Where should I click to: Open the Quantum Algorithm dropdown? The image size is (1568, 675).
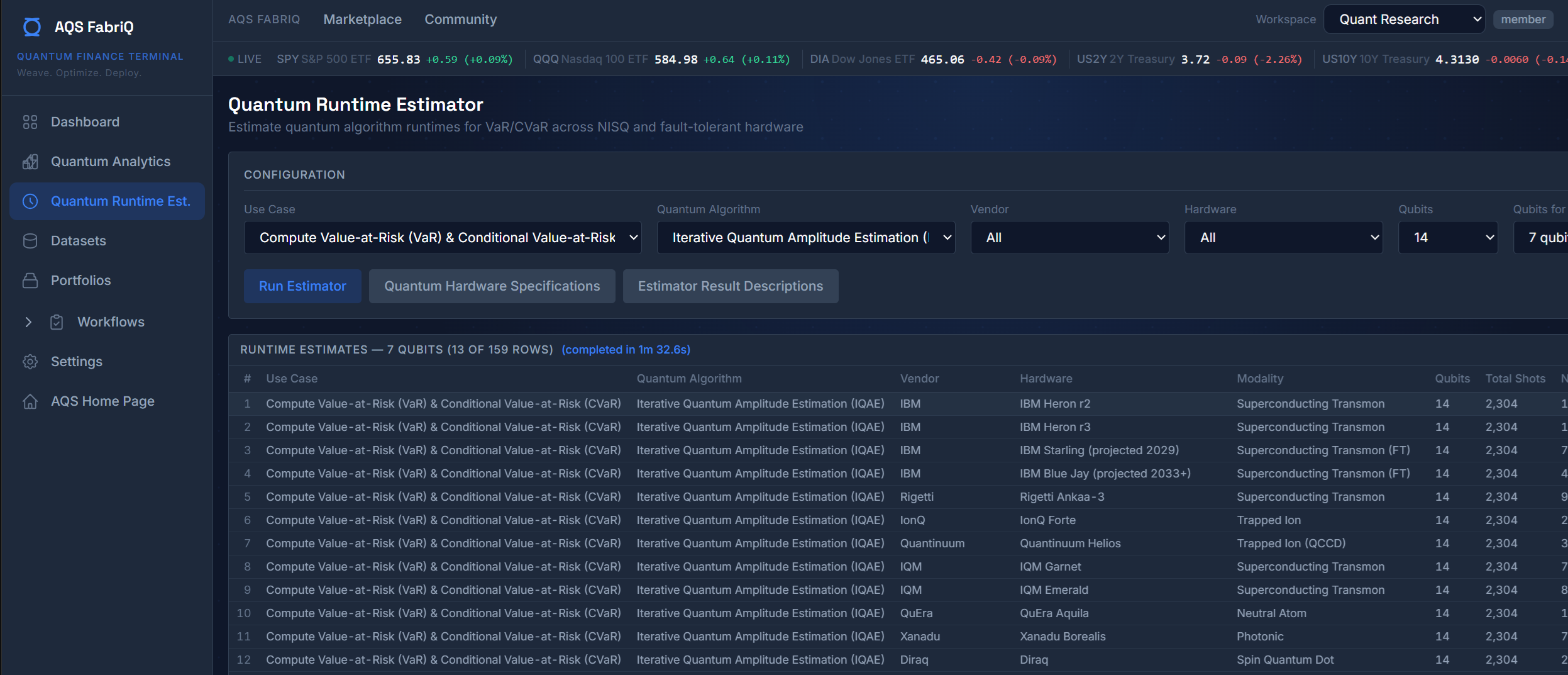(805, 237)
